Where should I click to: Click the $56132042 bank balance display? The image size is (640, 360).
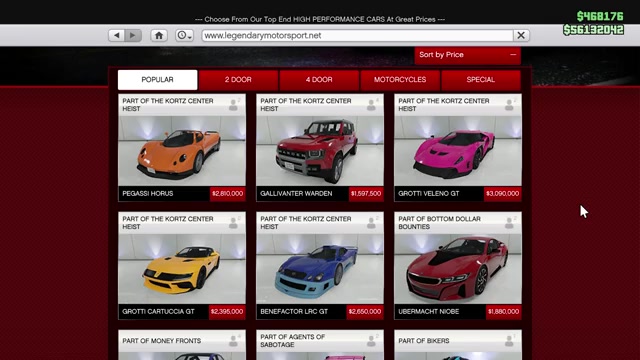(x=593, y=30)
